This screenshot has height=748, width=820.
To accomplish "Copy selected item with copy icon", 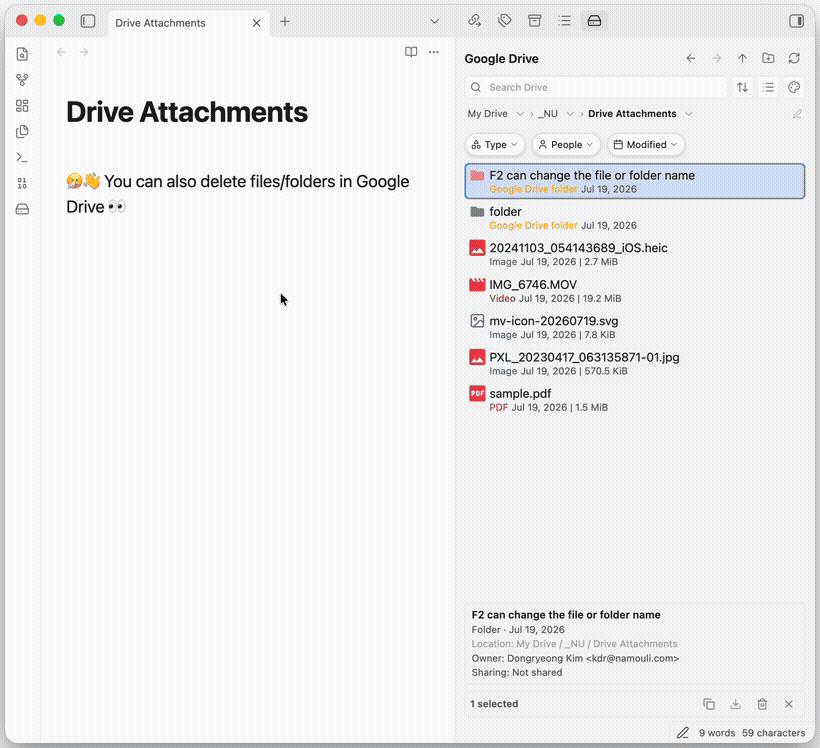I will click(709, 704).
